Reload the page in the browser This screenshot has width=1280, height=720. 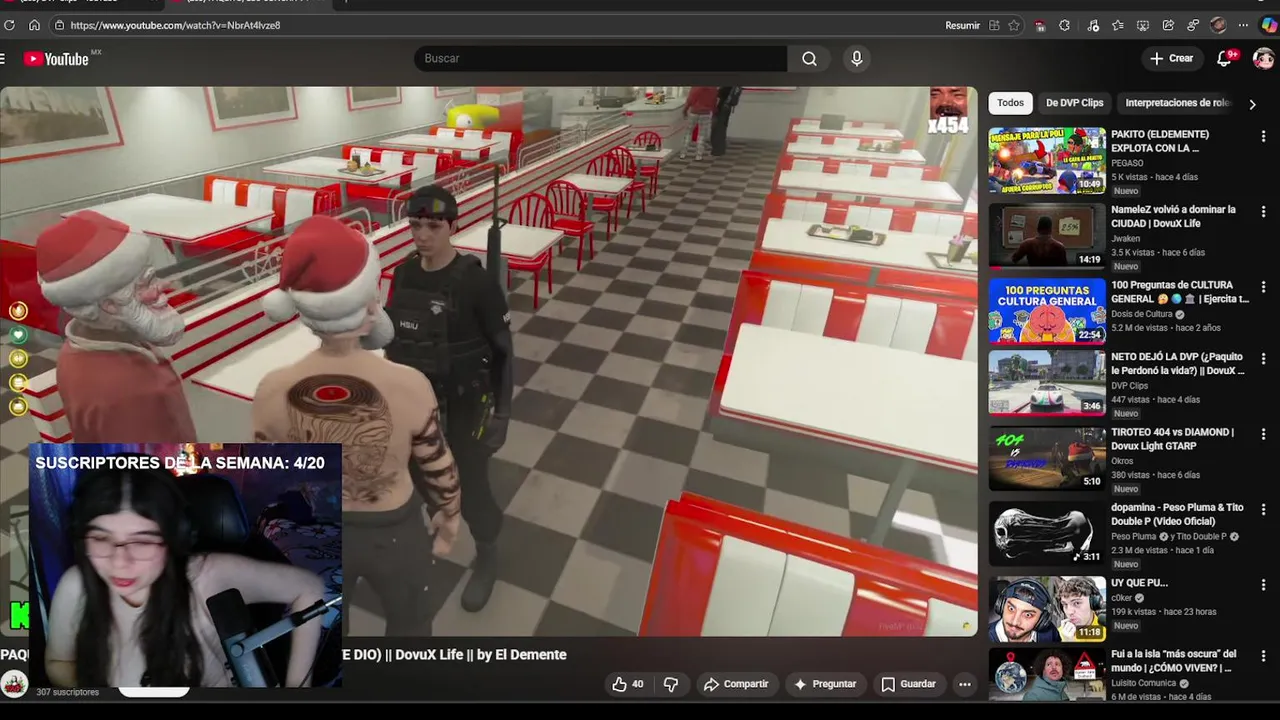(10, 25)
